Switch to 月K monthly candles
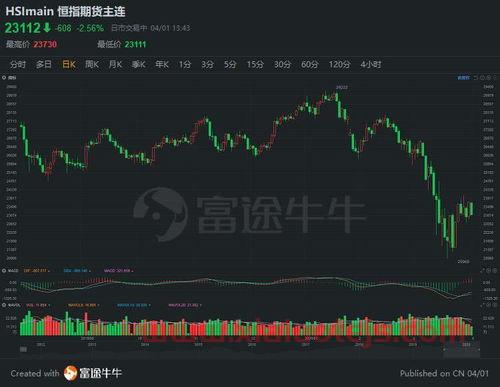 pos(115,64)
